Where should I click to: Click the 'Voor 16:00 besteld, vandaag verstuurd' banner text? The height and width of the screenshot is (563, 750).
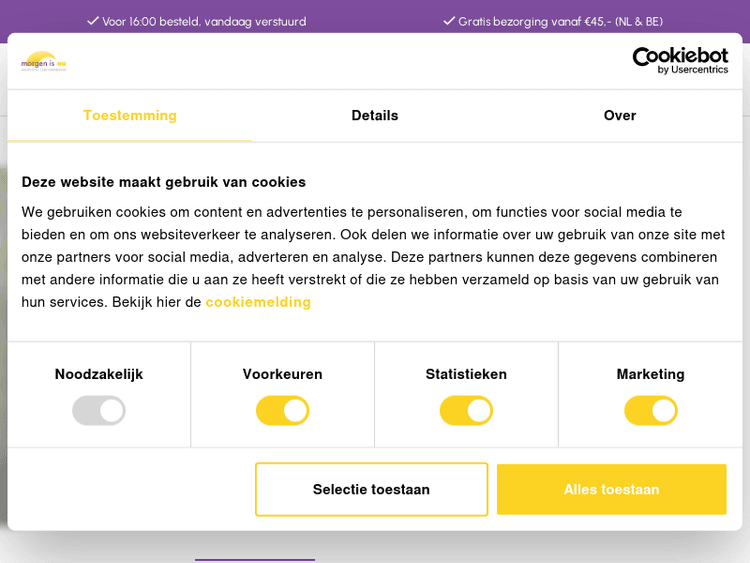(x=204, y=21)
